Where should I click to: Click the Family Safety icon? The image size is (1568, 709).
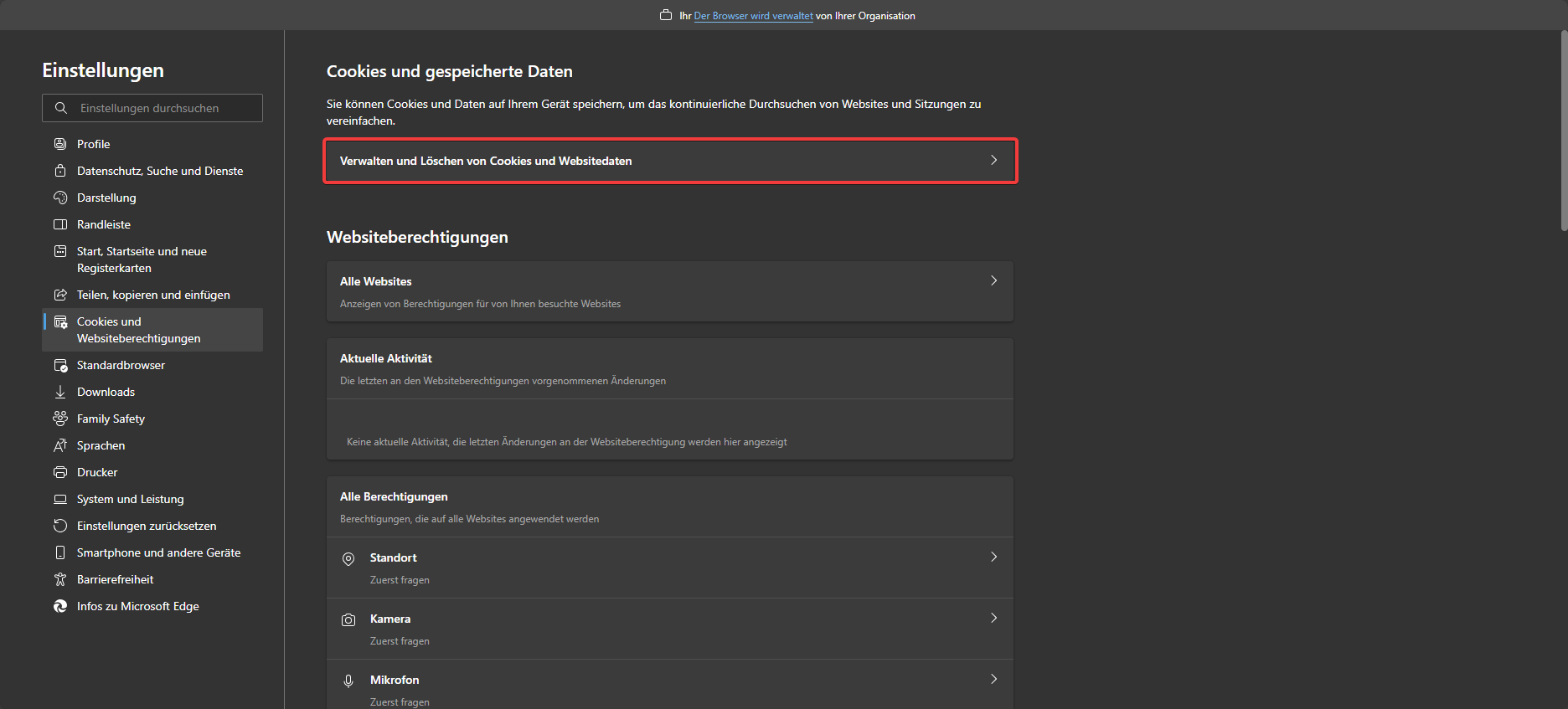click(x=60, y=419)
